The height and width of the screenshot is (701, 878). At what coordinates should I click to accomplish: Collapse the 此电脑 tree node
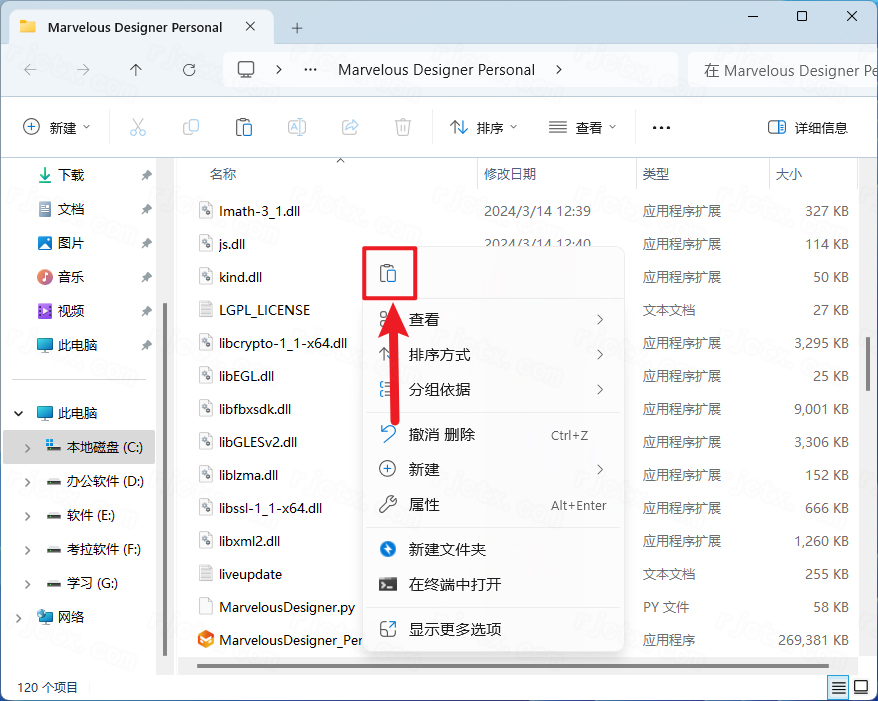pos(19,414)
